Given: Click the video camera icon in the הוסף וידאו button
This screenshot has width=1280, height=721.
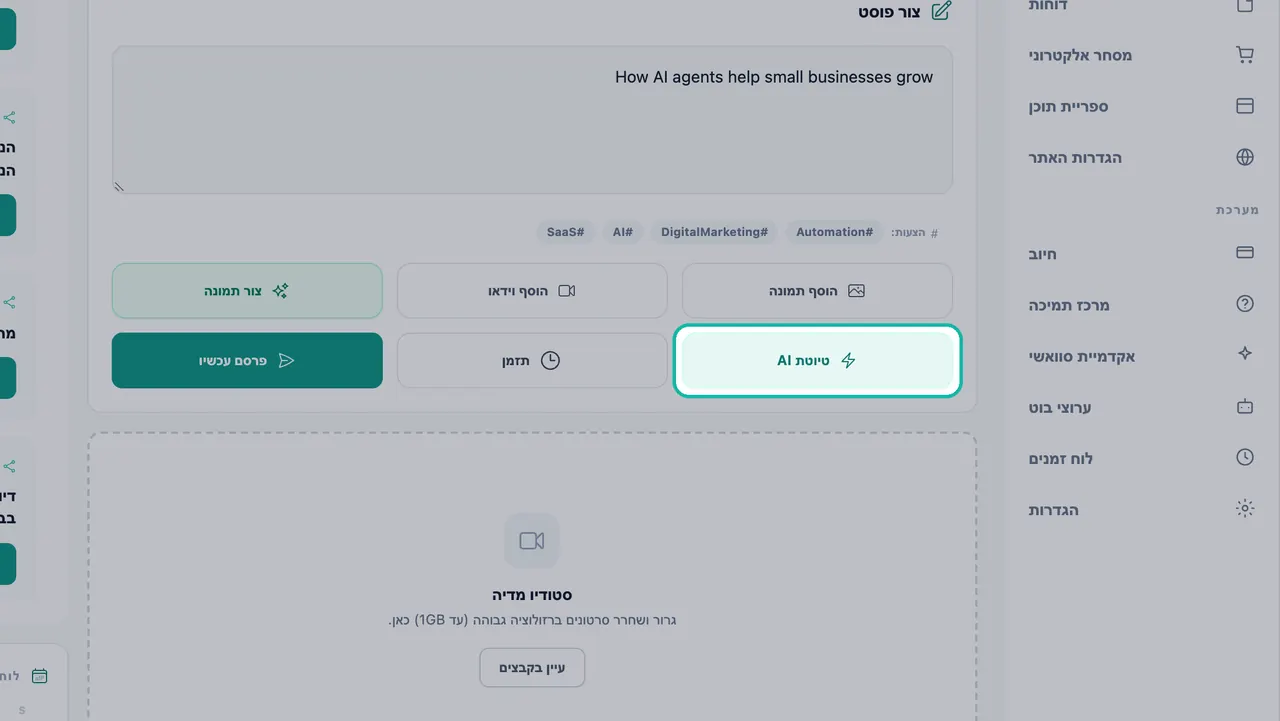Looking at the screenshot, I should (567, 291).
